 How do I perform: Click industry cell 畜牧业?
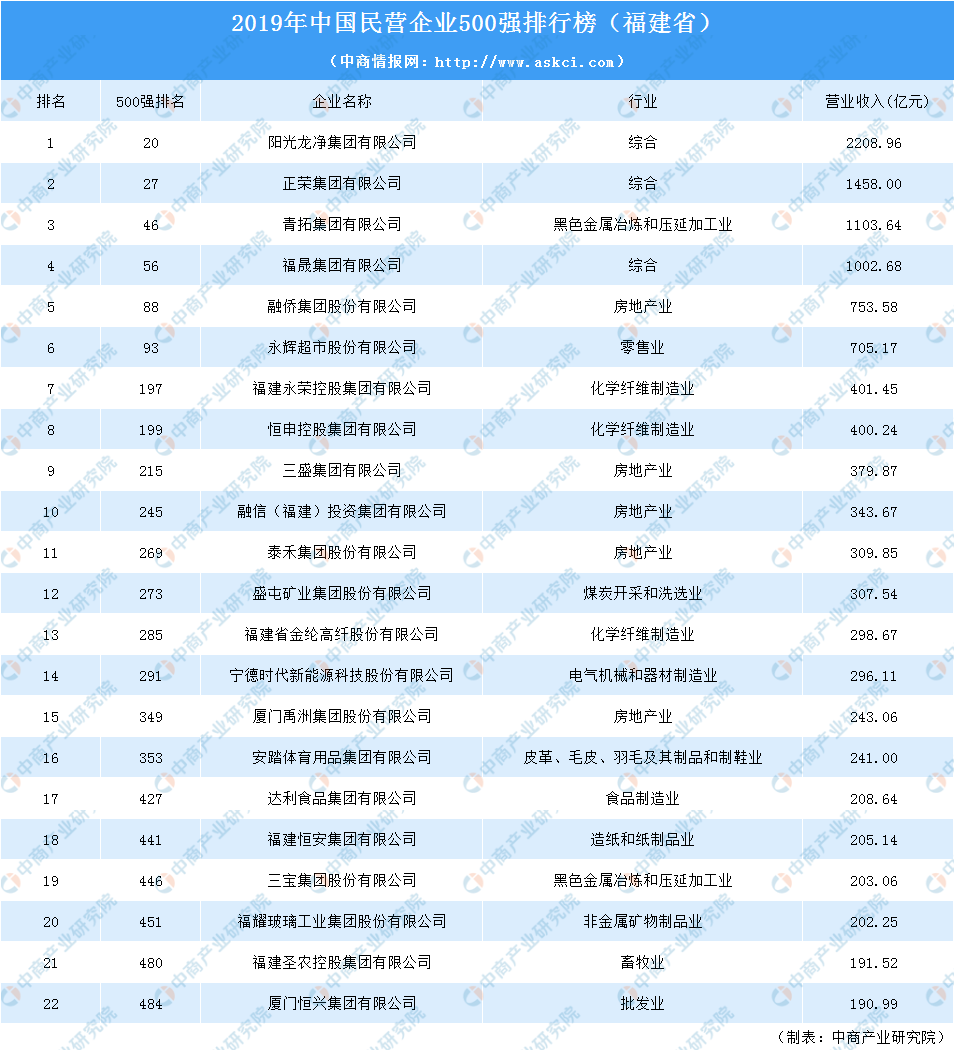tap(643, 963)
